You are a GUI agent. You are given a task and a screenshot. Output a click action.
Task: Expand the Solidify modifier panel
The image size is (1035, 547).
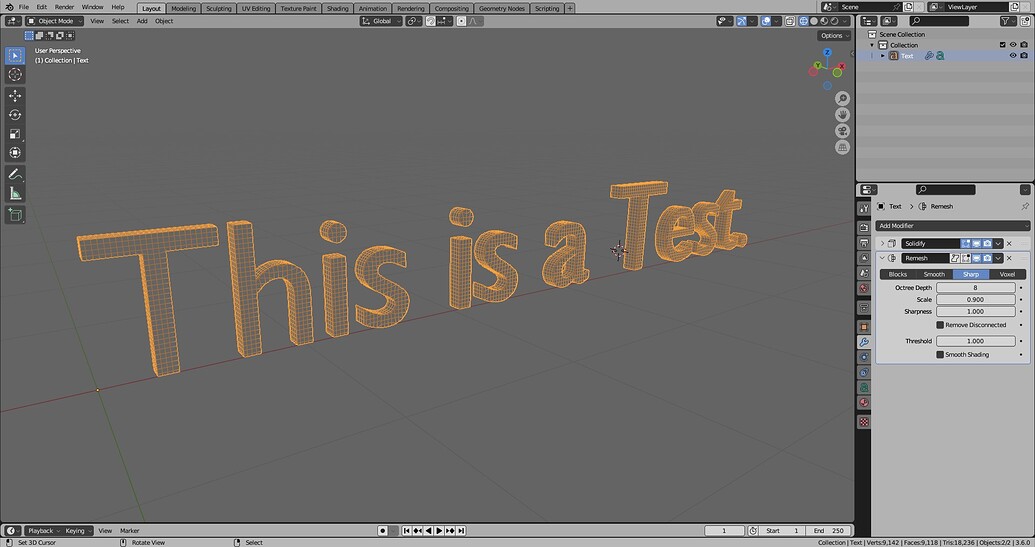[x=882, y=243]
